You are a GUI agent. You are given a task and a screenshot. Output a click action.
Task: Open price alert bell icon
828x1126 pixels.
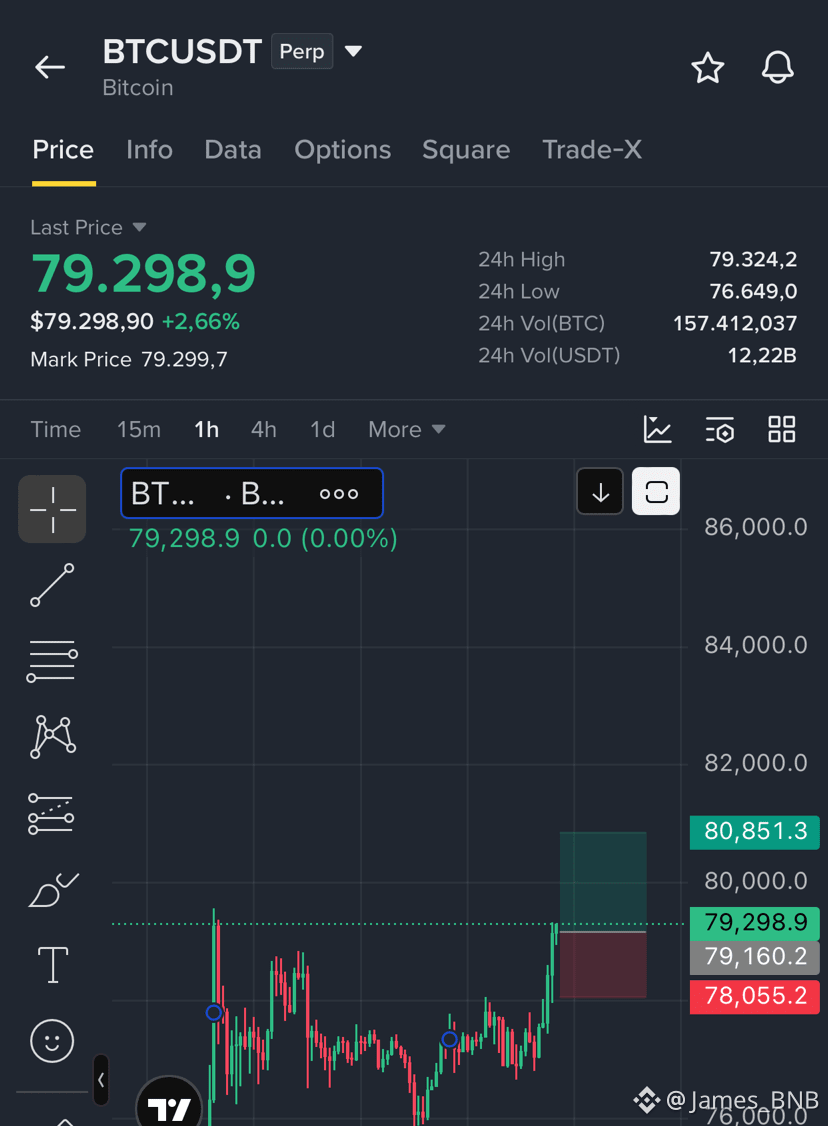point(778,68)
